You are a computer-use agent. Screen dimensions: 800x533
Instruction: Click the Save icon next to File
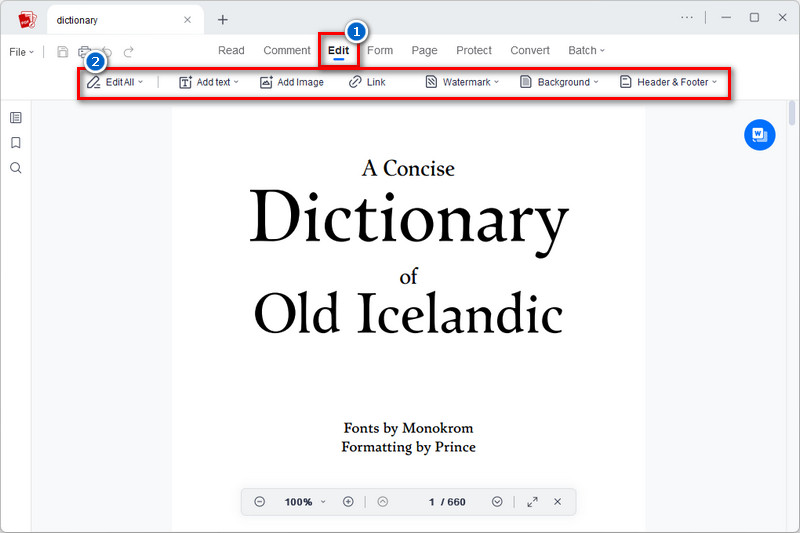coord(63,51)
